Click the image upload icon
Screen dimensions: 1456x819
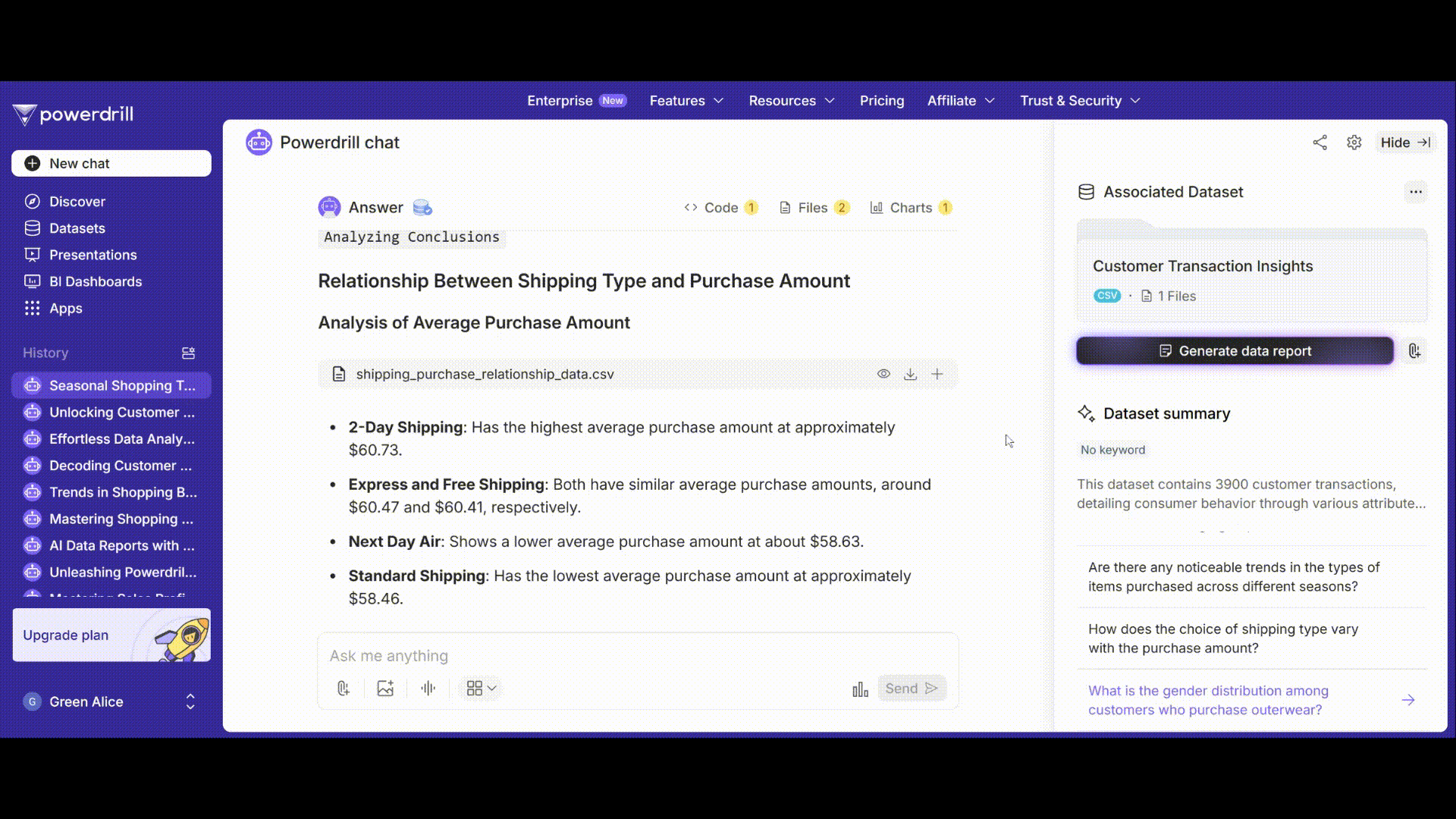(385, 689)
